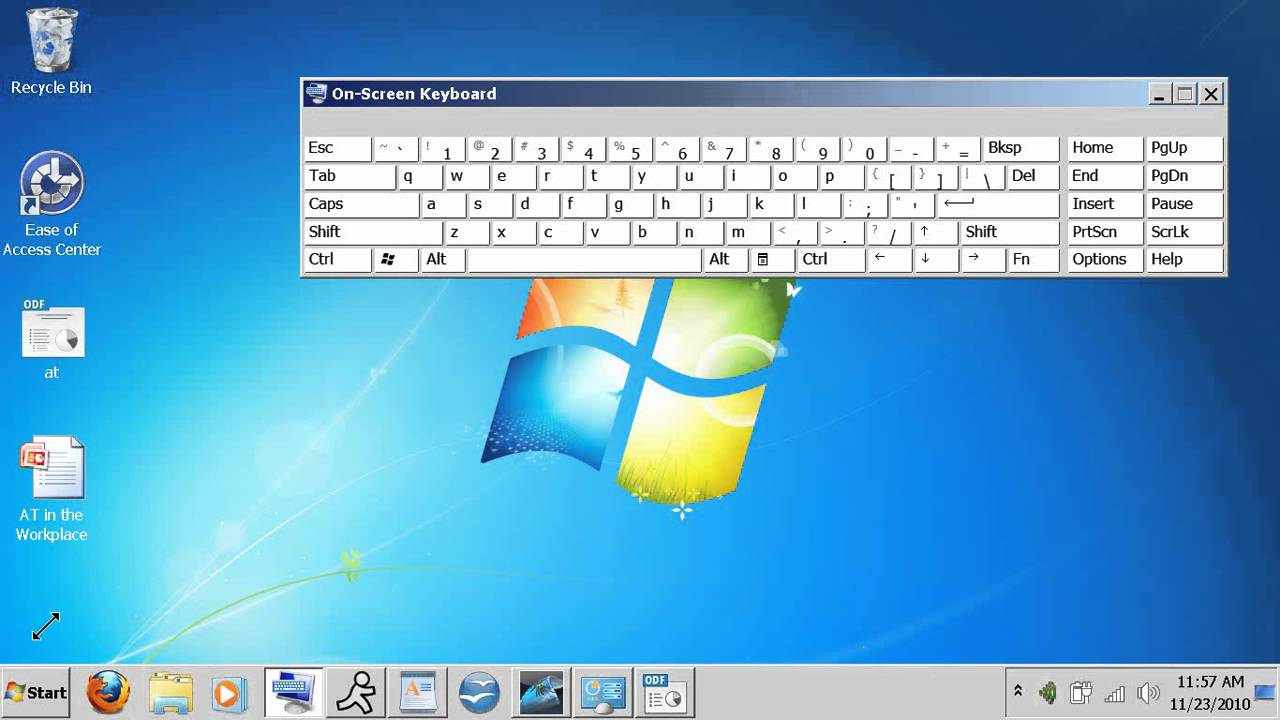Click the tilde / backtick key
The image size is (1280, 720).
[x=397, y=148]
